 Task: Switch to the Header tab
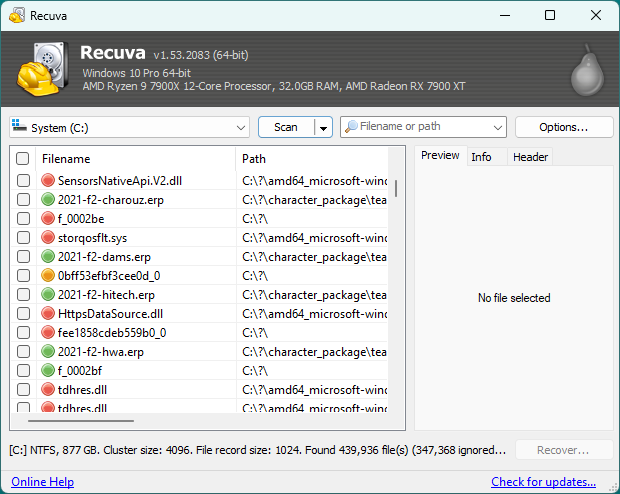(x=530, y=157)
